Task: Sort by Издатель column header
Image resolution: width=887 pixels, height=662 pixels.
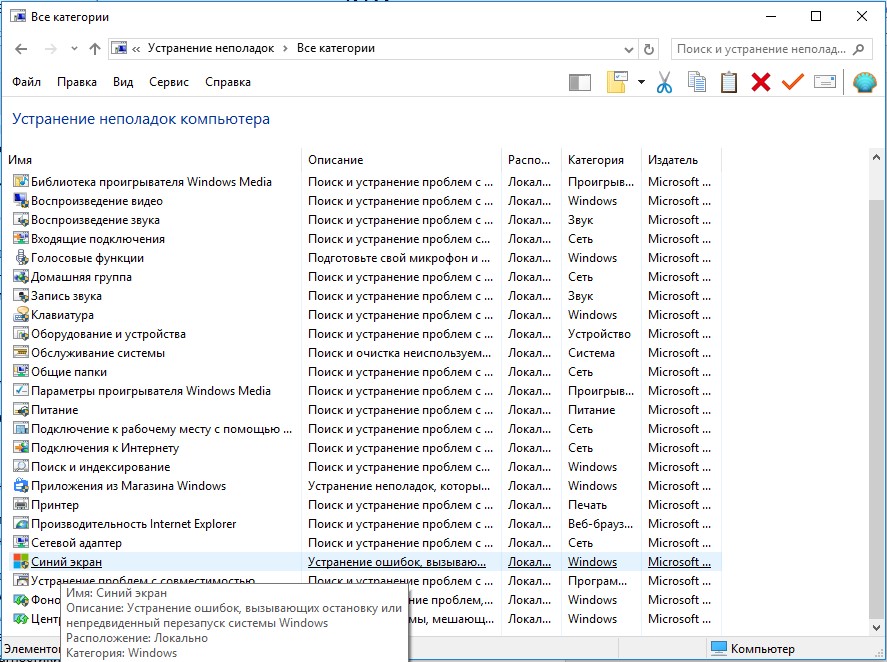Action: (x=673, y=160)
